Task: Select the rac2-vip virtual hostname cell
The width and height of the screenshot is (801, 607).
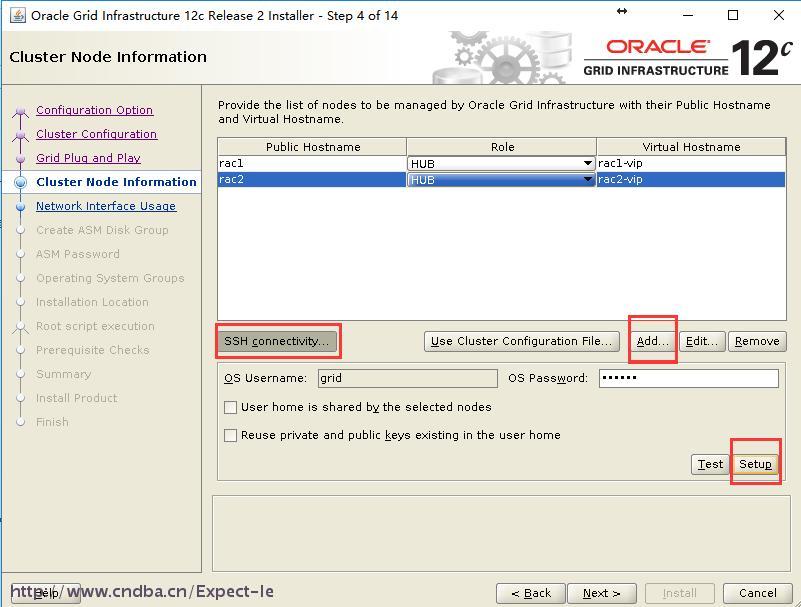Action: (x=691, y=179)
